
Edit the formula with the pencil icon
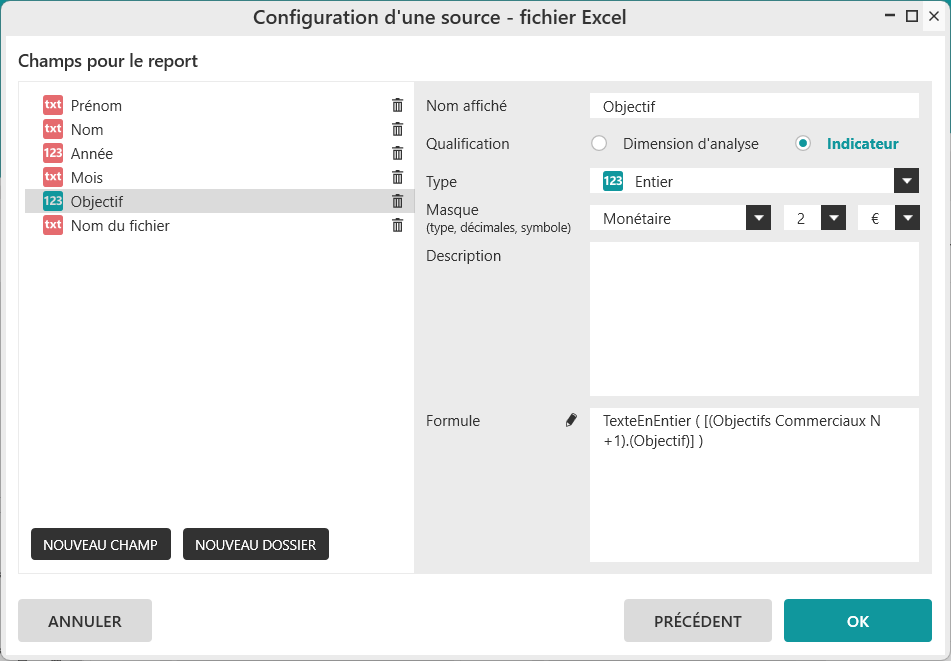pos(571,420)
